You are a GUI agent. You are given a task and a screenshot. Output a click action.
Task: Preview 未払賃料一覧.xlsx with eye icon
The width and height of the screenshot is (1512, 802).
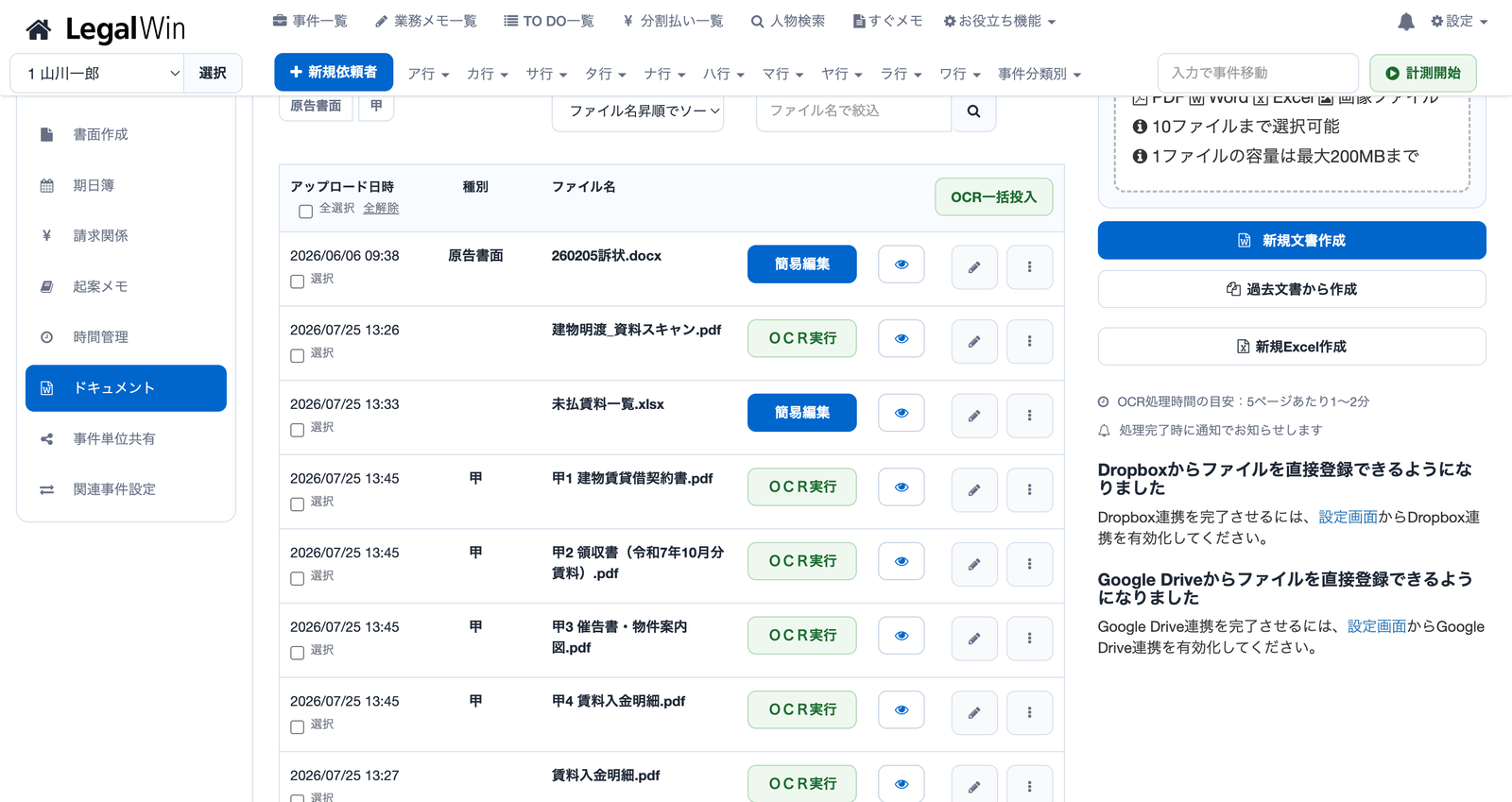902,413
